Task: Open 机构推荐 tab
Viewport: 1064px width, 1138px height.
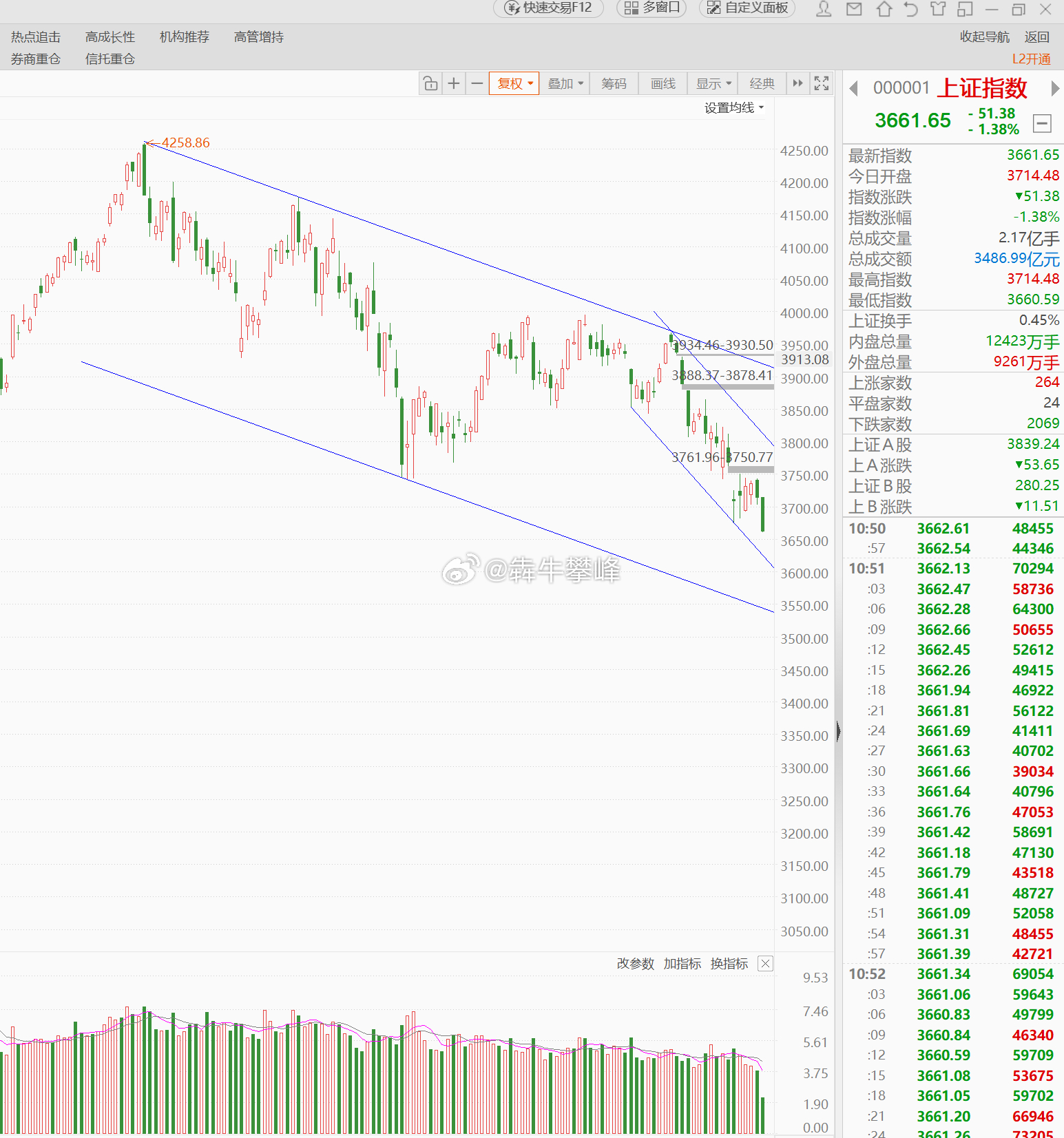Action: click(x=185, y=37)
